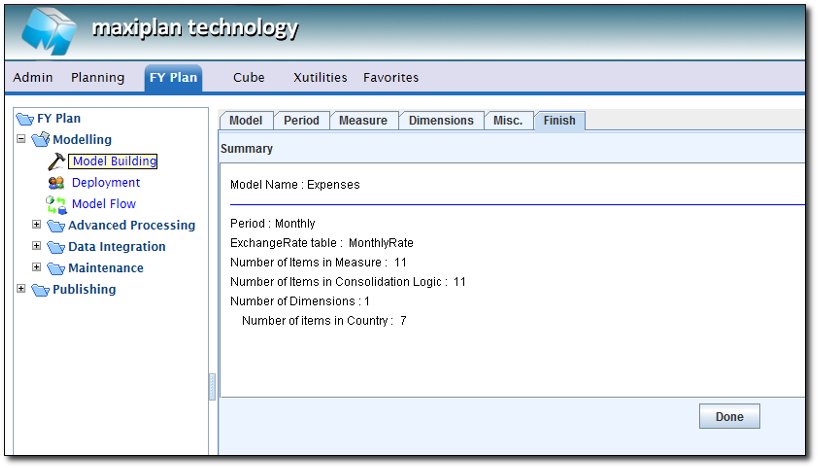The height and width of the screenshot is (468, 818).
Task: Click the Deployment people icon
Action: coord(56,183)
